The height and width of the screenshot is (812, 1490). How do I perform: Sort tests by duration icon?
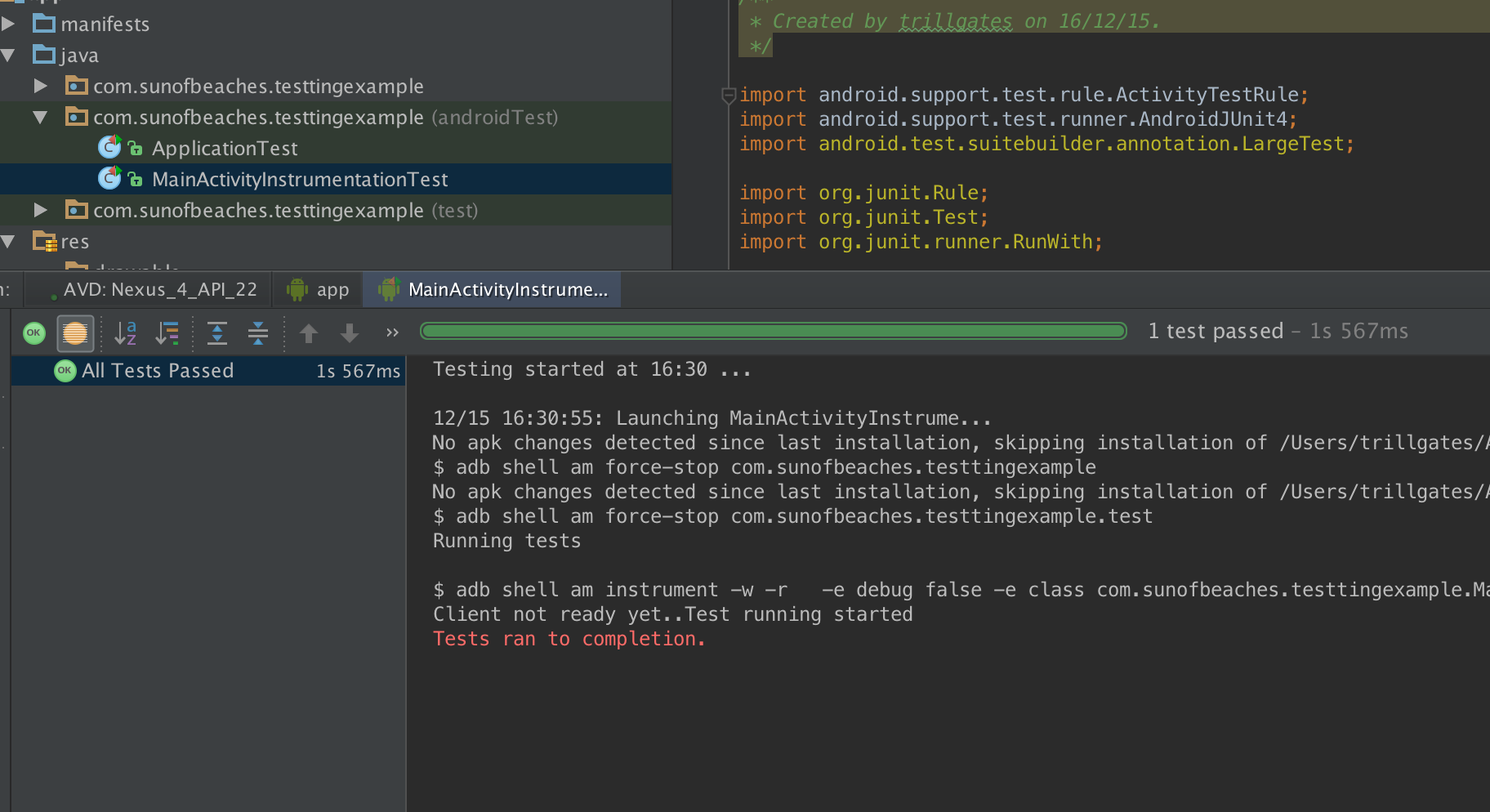pyautogui.click(x=167, y=332)
